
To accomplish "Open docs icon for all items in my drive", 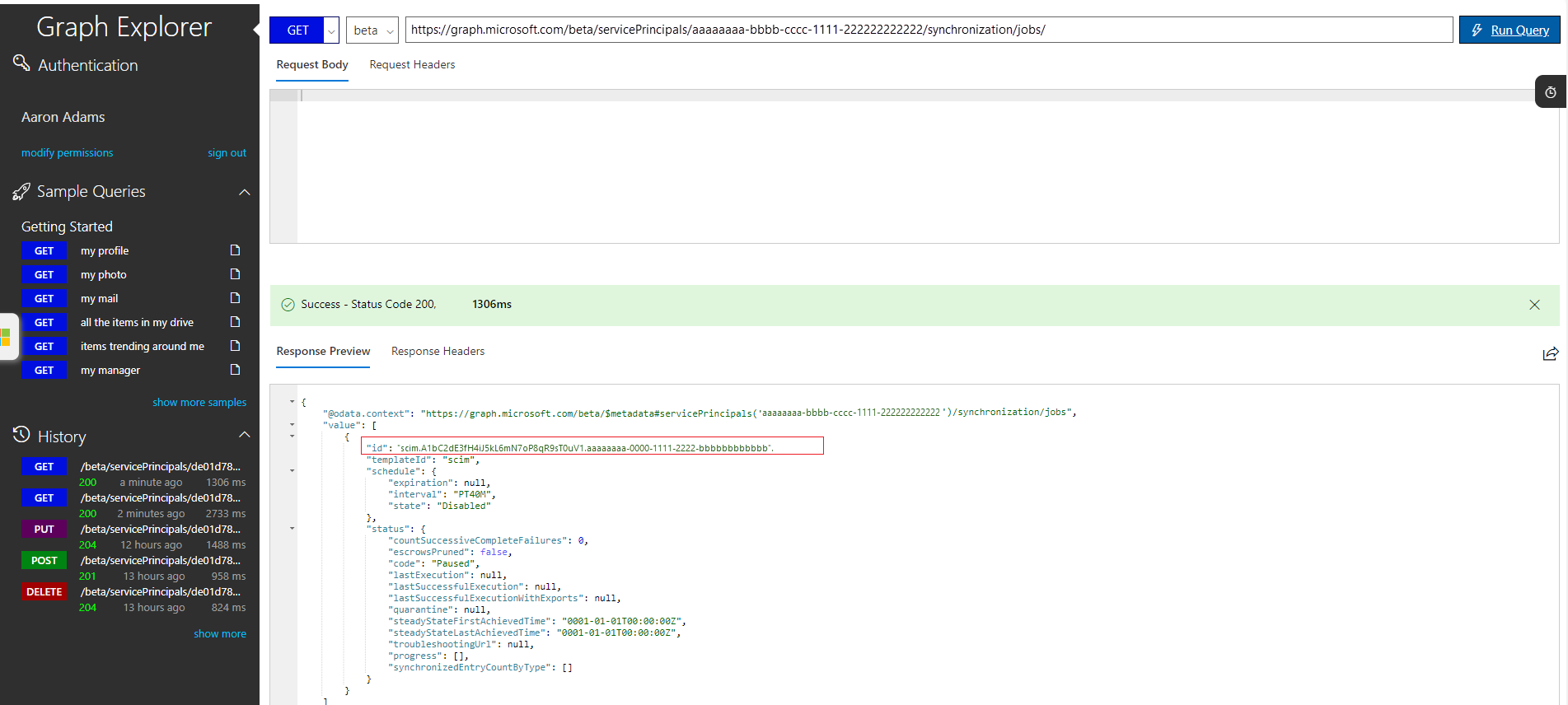I will pos(235,322).
